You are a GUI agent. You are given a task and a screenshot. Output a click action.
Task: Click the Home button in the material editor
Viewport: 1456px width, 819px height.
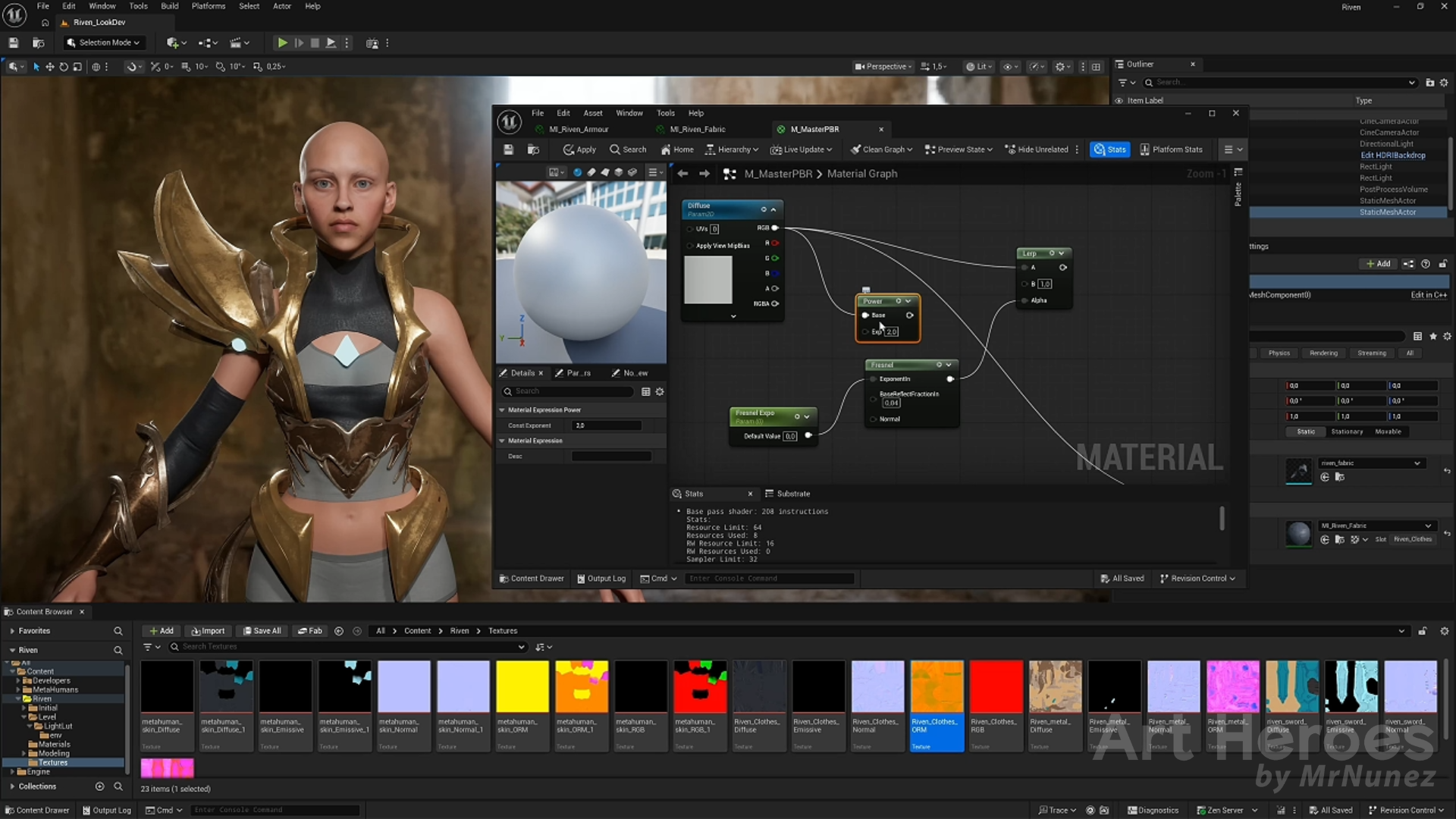677,150
